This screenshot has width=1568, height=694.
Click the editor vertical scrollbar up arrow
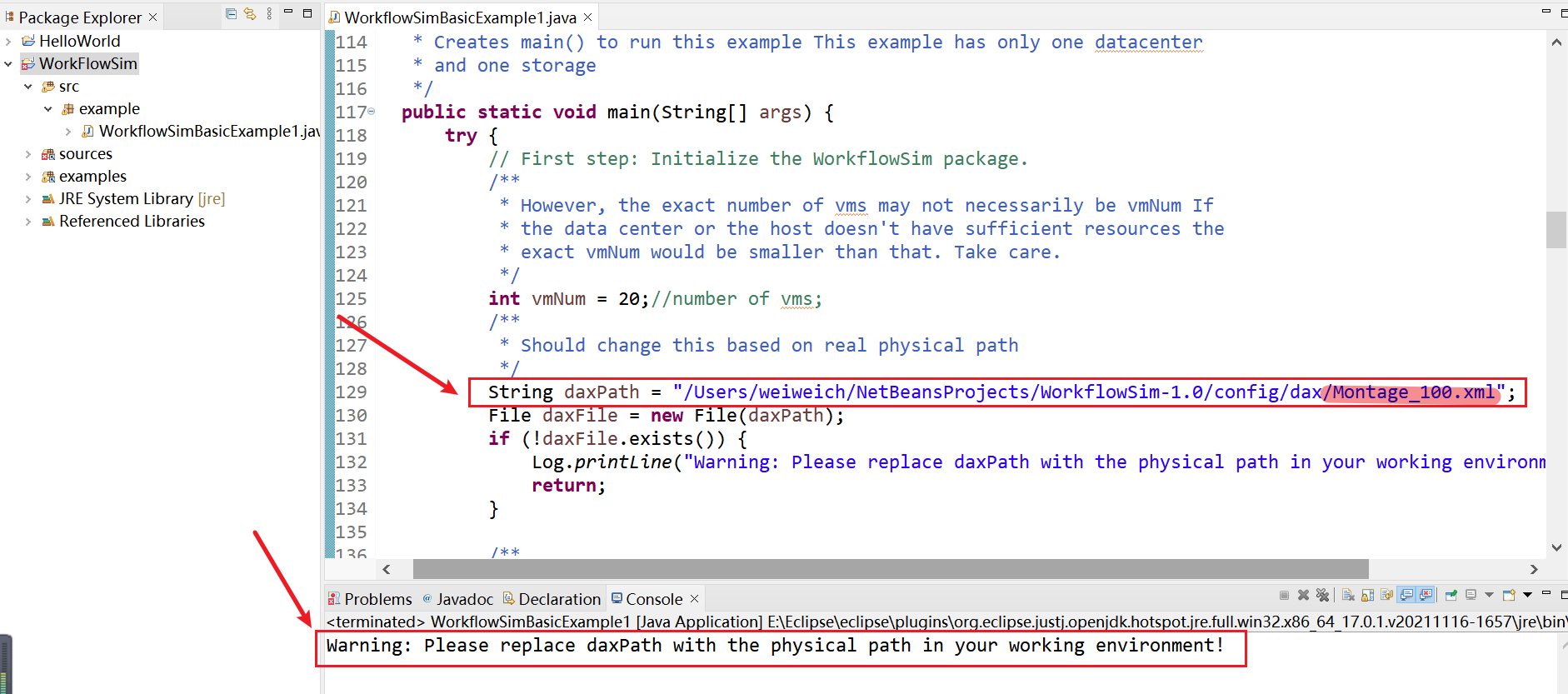1556,42
